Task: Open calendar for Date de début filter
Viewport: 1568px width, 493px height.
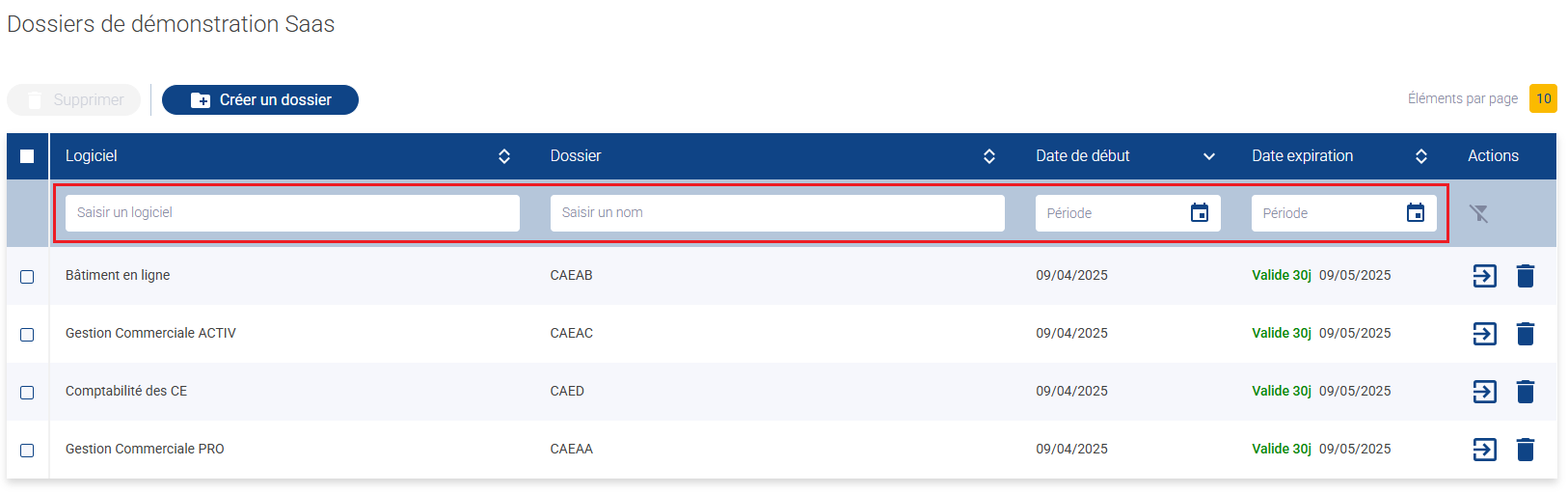Action: click(1200, 213)
